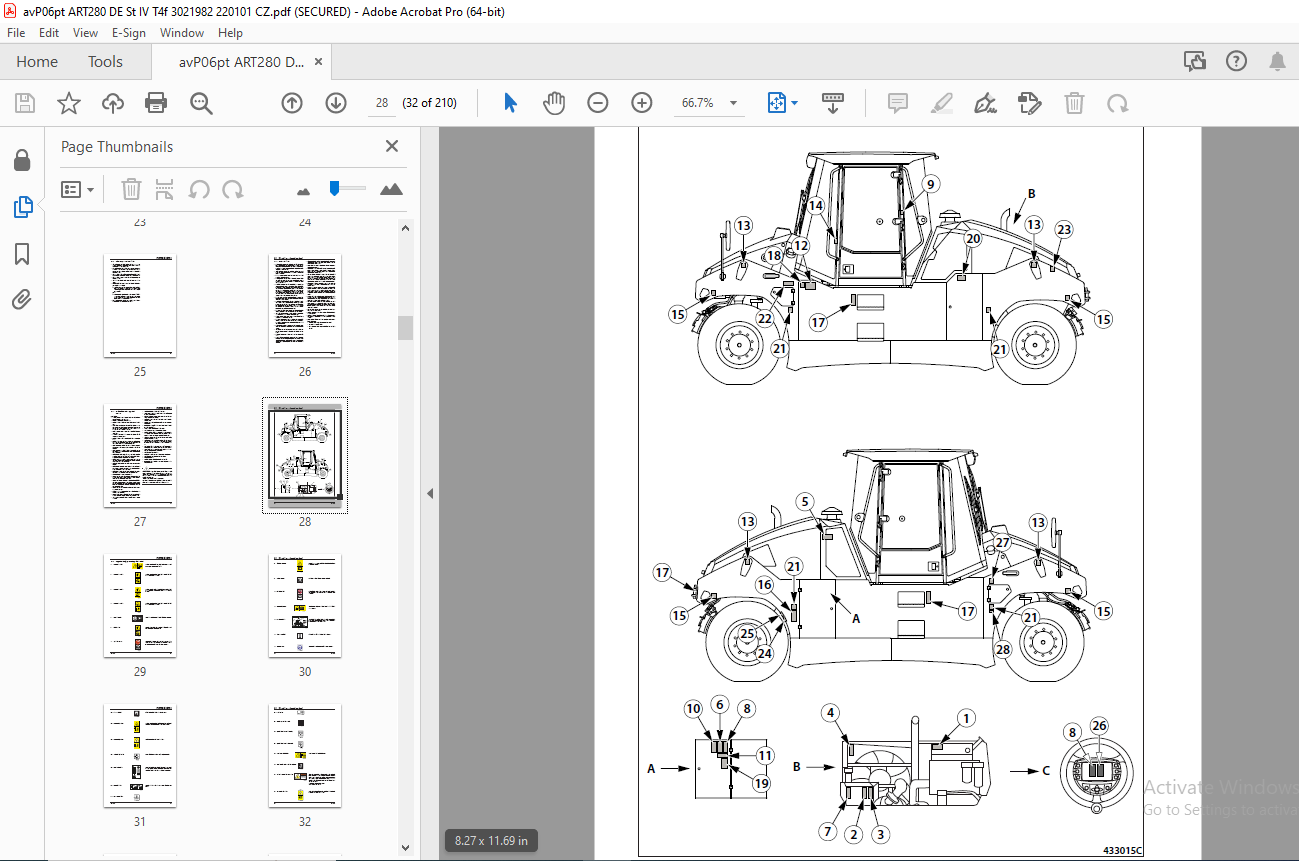Open the Attachments paperclip panel

tap(22, 299)
